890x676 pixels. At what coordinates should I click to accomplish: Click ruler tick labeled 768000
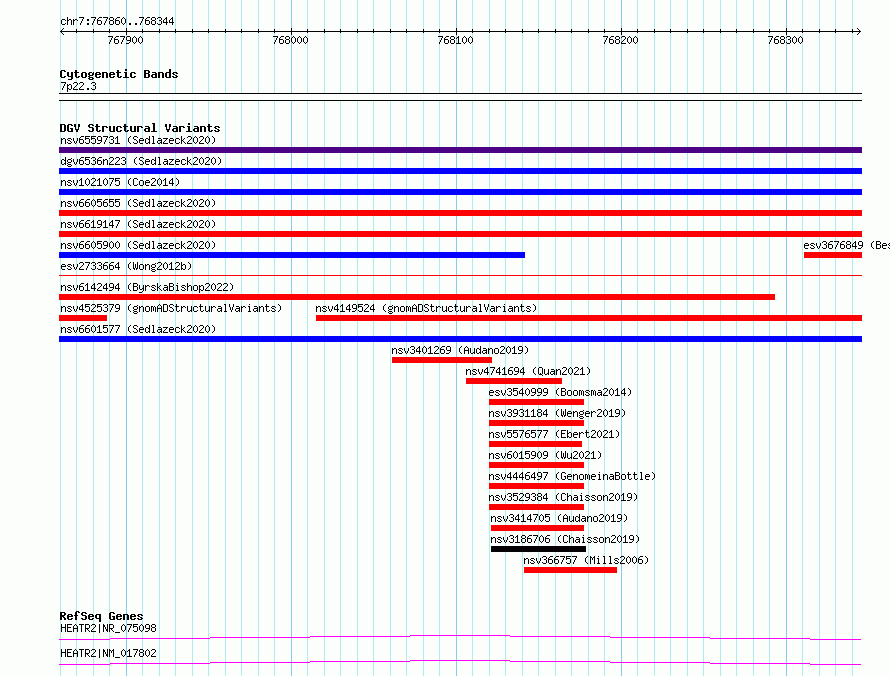[291, 40]
